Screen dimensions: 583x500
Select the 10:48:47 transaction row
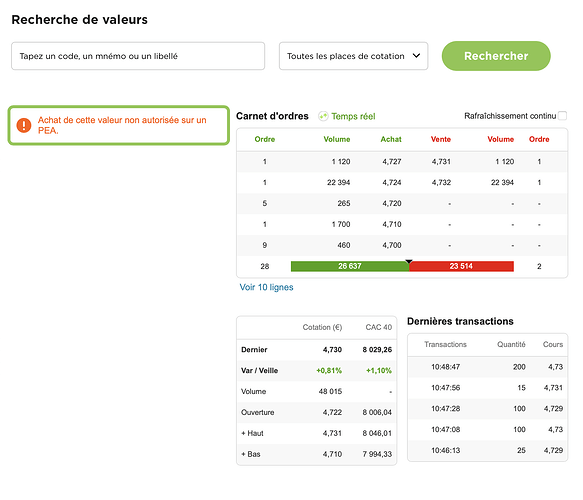pyautogui.click(x=487, y=367)
